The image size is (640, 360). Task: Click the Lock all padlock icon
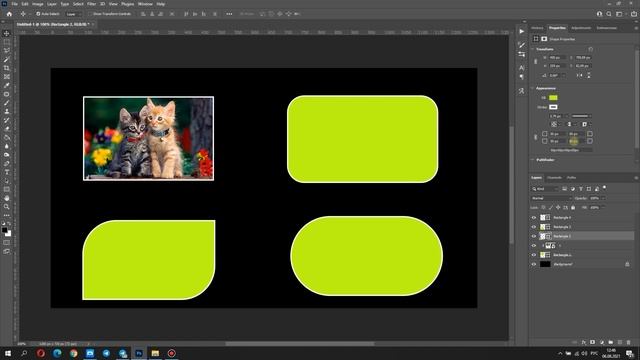click(x=573, y=207)
